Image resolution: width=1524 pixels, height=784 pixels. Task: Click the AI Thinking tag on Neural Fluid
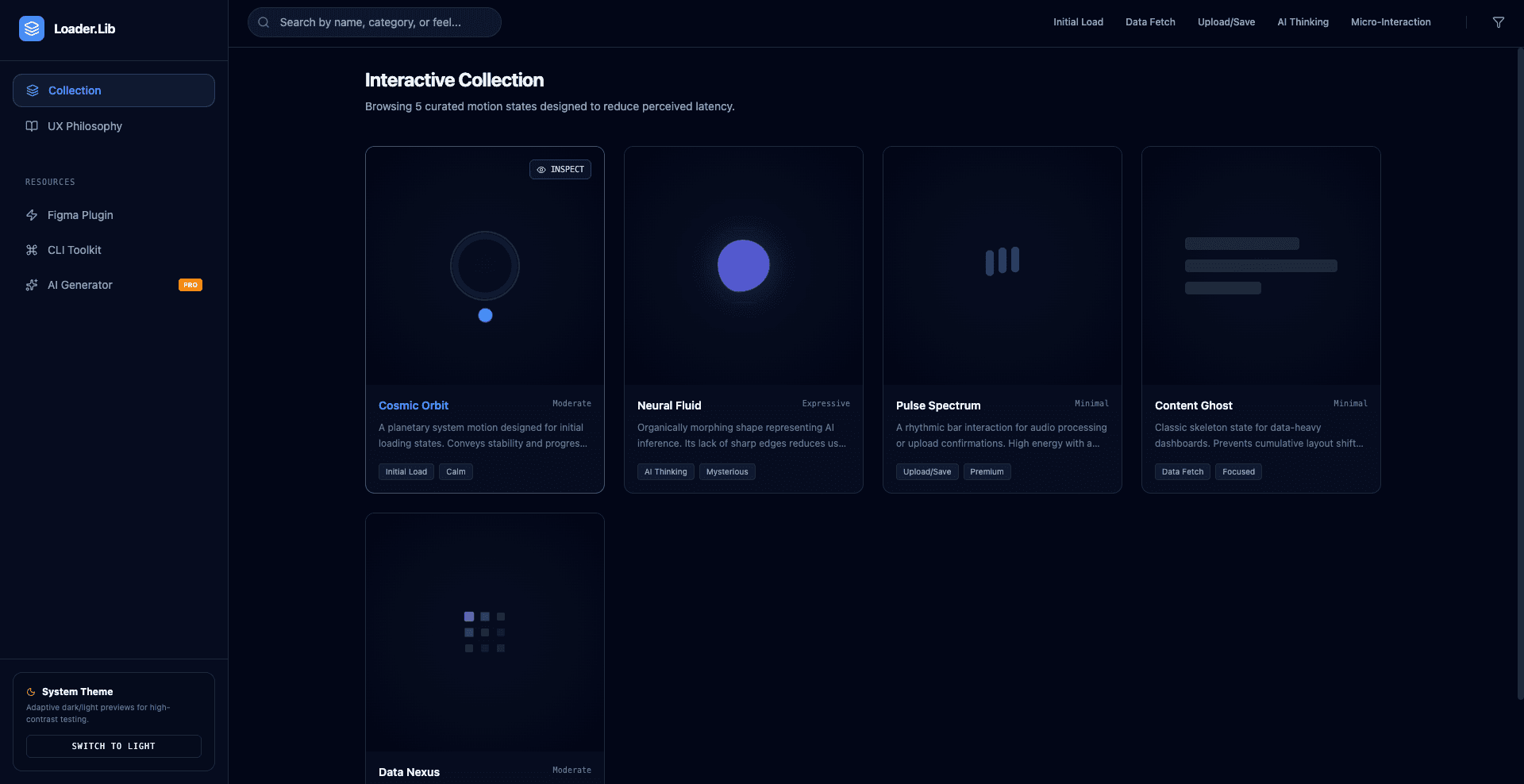click(666, 472)
